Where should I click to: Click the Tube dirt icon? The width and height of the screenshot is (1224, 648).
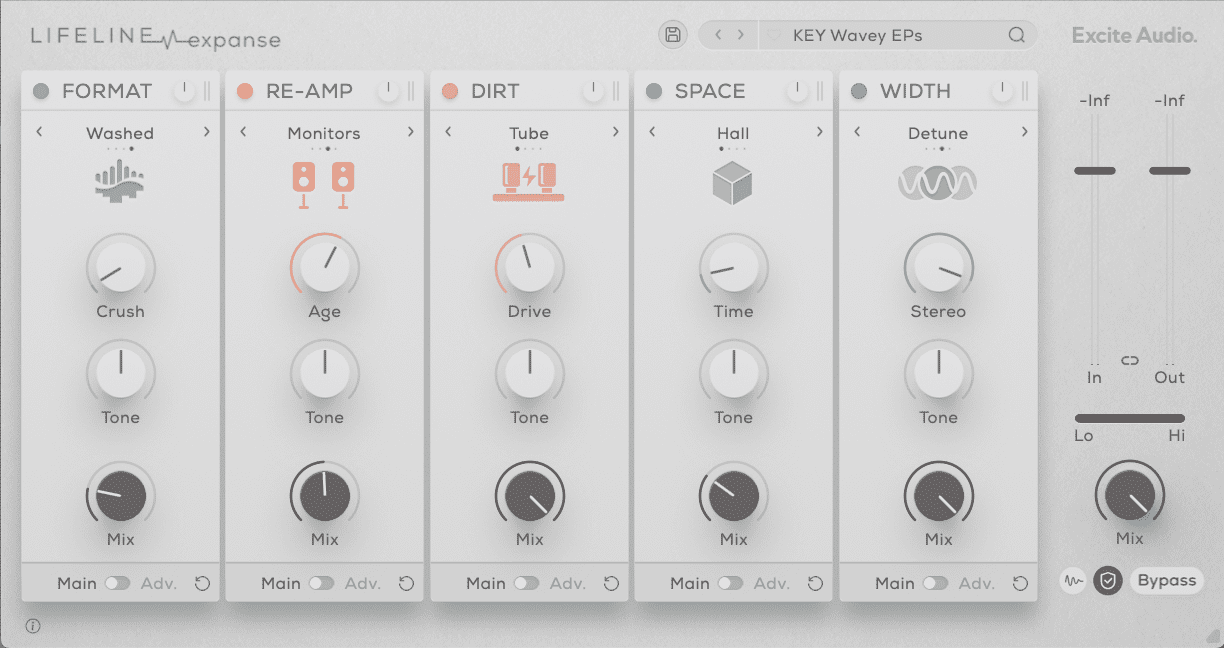click(528, 182)
